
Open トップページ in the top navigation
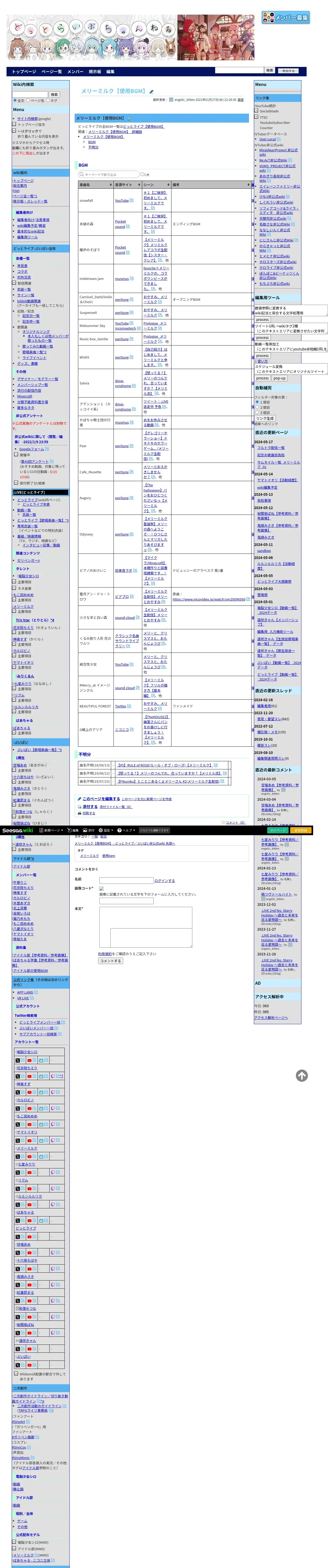coord(24,72)
